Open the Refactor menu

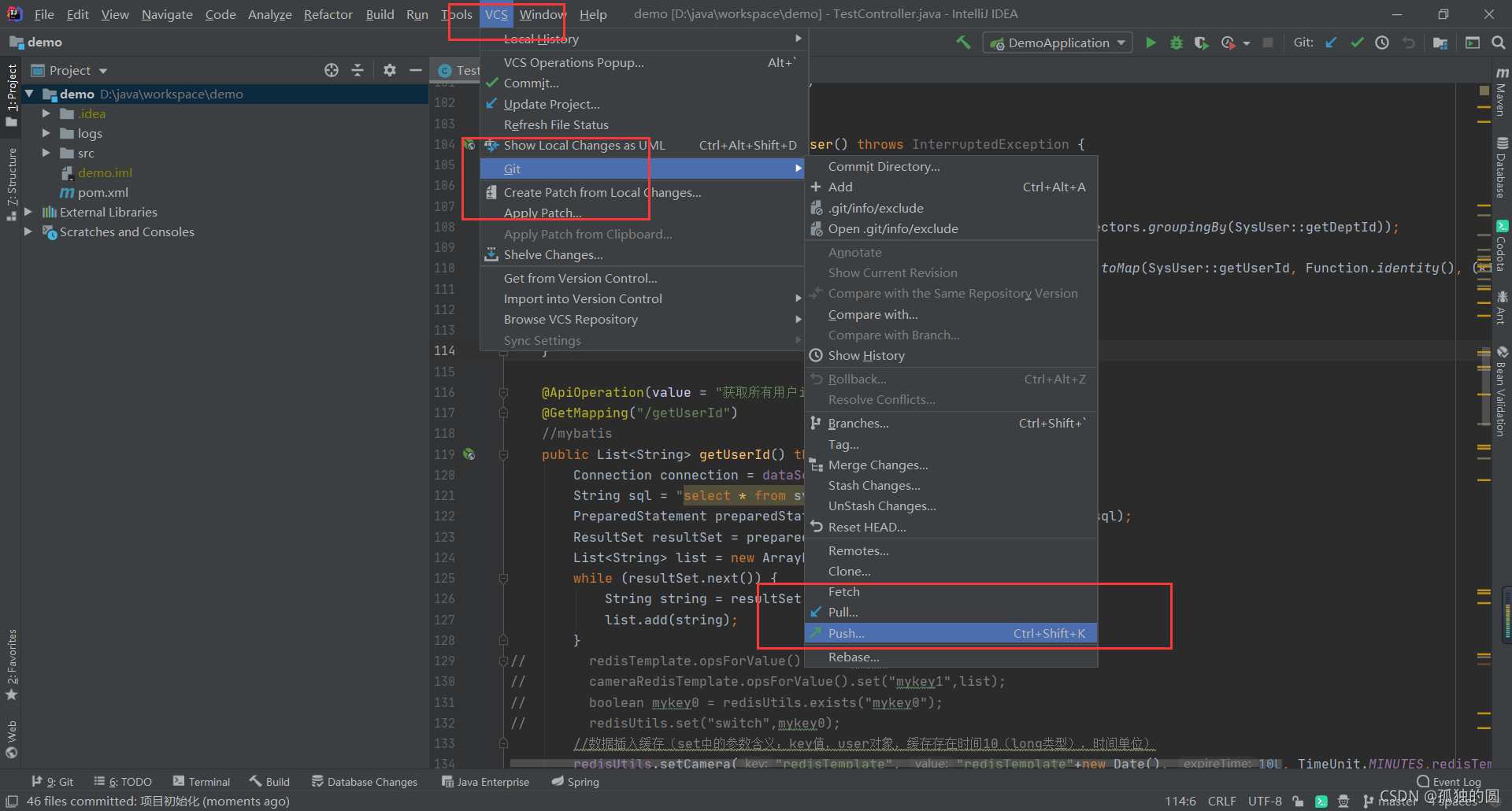pyautogui.click(x=328, y=14)
